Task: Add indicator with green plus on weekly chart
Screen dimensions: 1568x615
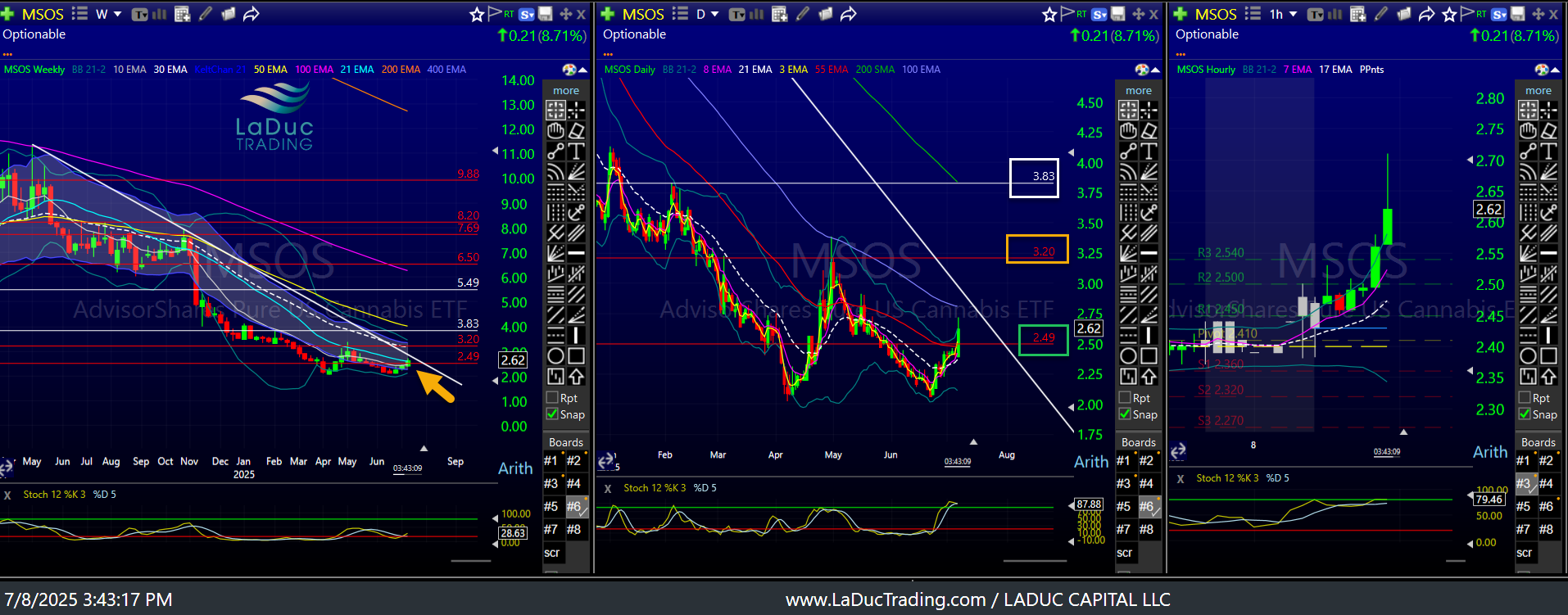Action: point(8,14)
